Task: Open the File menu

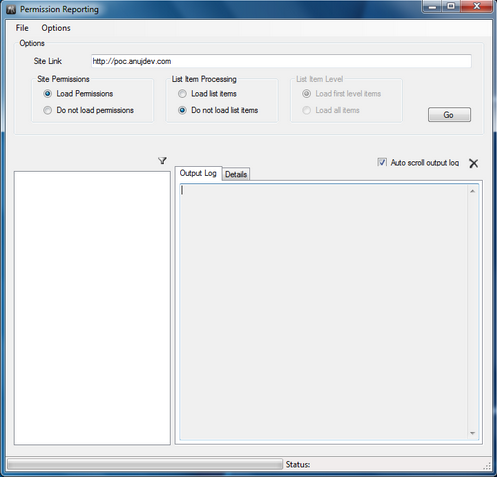Action: [x=22, y=28]
